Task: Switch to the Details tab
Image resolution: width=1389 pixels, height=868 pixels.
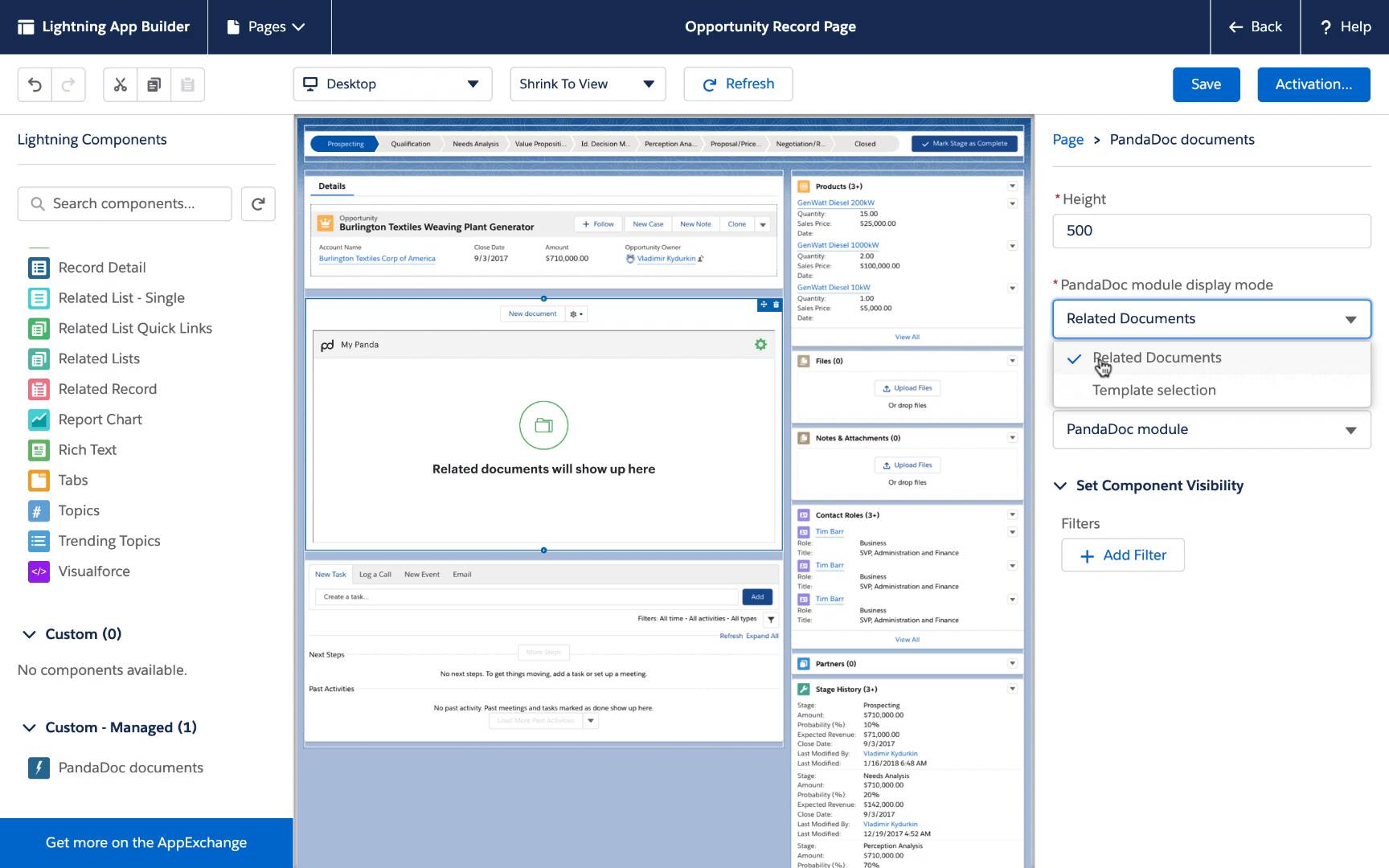Action: pos(332,186)
